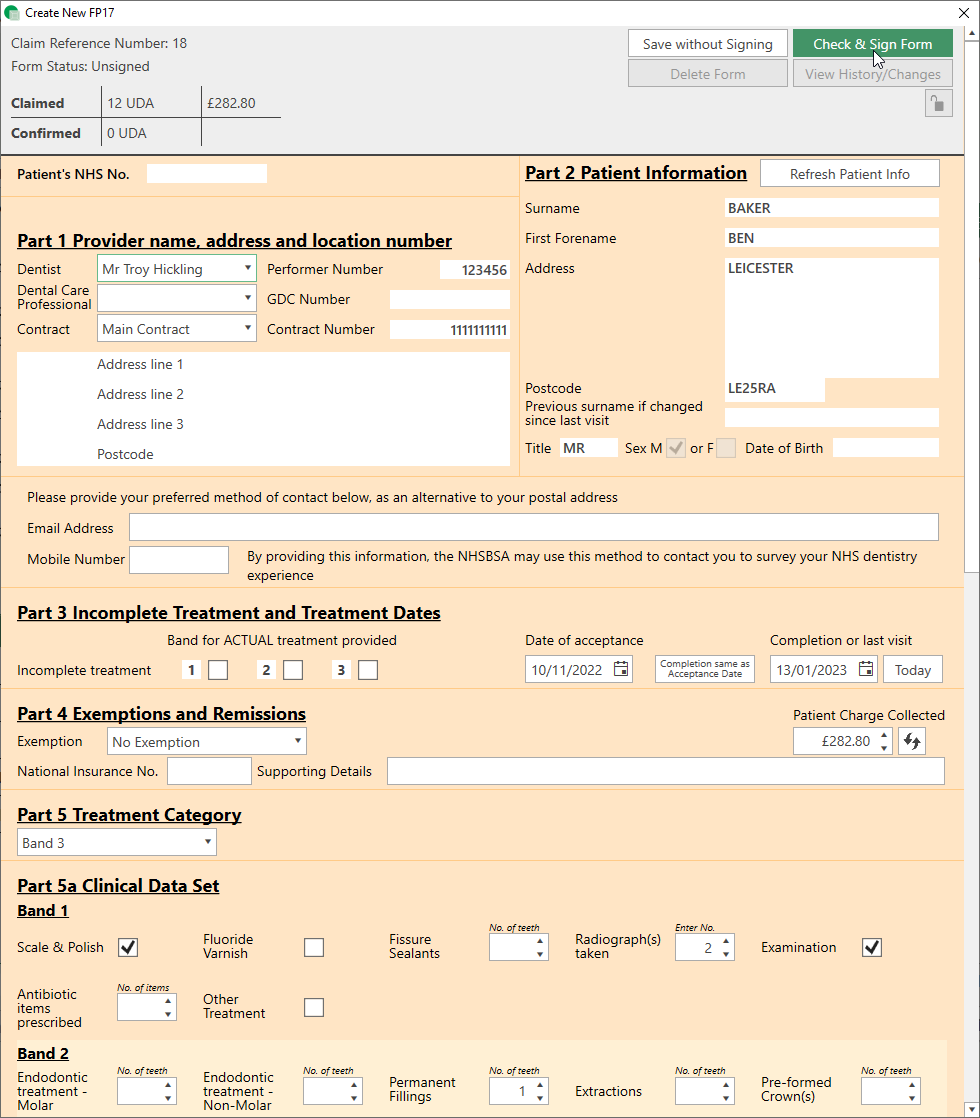The width and height of the screenshot is (980, 1118).
Task: Open the Date of acceptance calendar picker
Action: (x=620, y=670)
